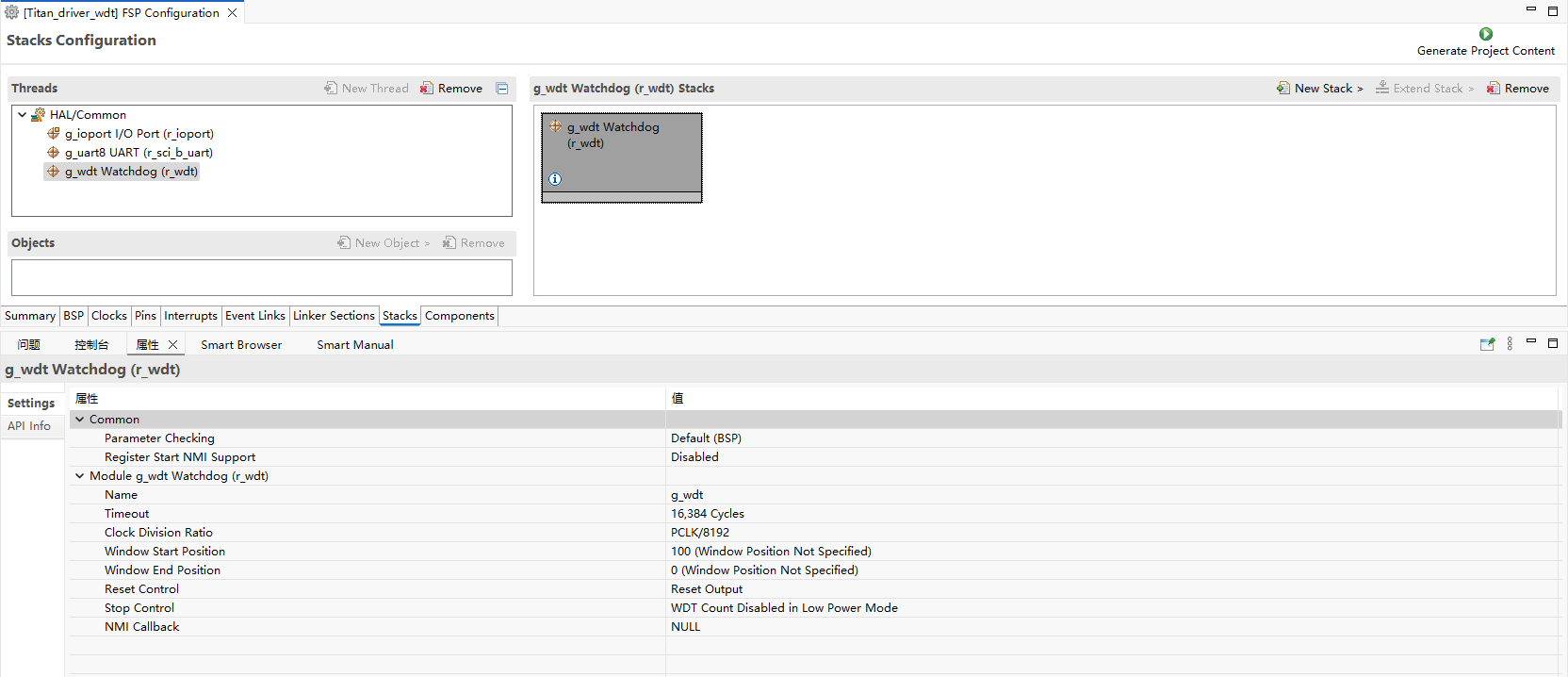Open the API Info side tab
The image size is (1568, 677).
tap(29, 426)
